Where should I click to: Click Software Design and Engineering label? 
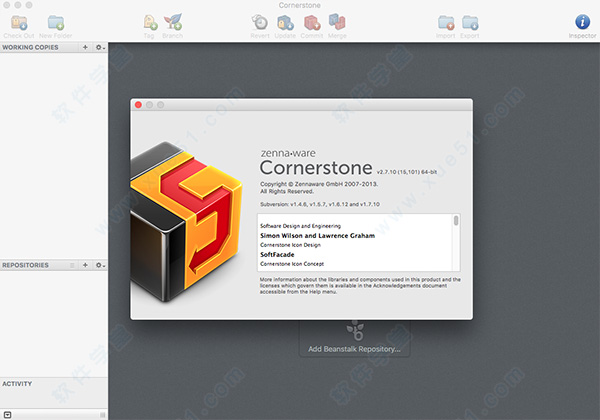pyautogui.click(x=300, y=226)
